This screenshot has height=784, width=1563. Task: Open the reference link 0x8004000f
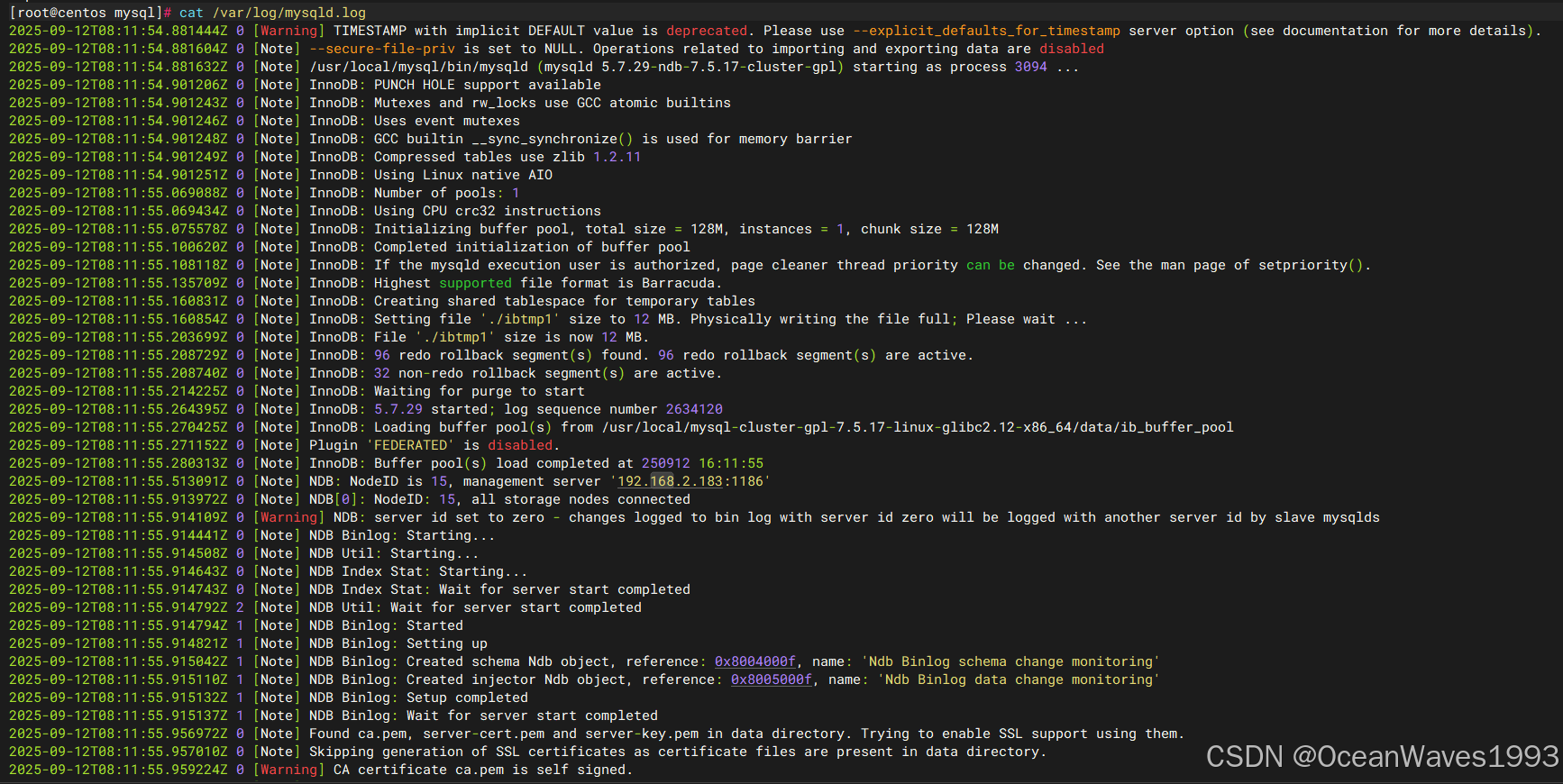755,661
